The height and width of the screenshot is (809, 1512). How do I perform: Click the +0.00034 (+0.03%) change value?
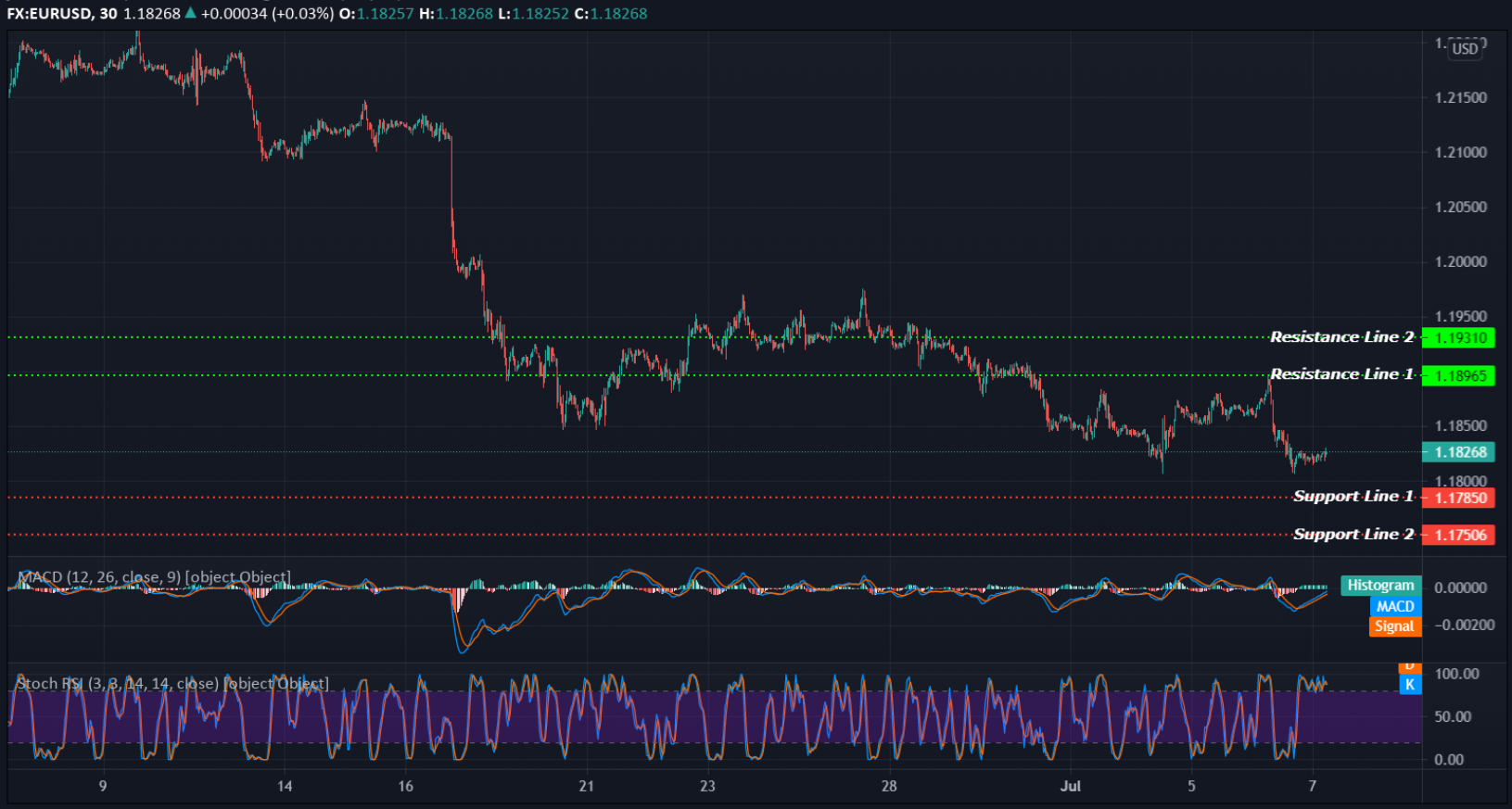point(267,14)
